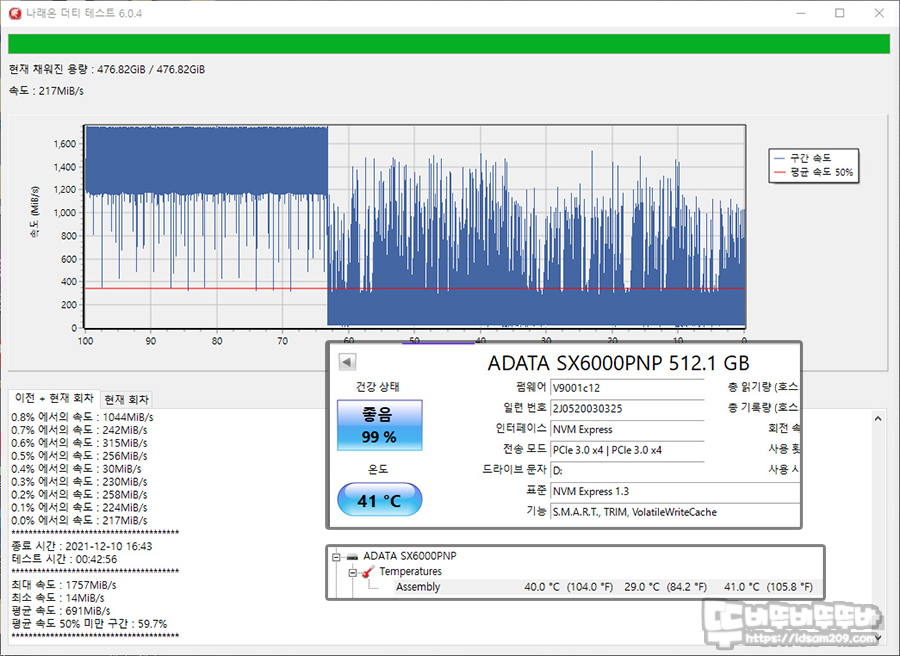Click the serial number field 2J0520030325
The width and height of the screenshot is (900, 656).
tap(627, 409)
